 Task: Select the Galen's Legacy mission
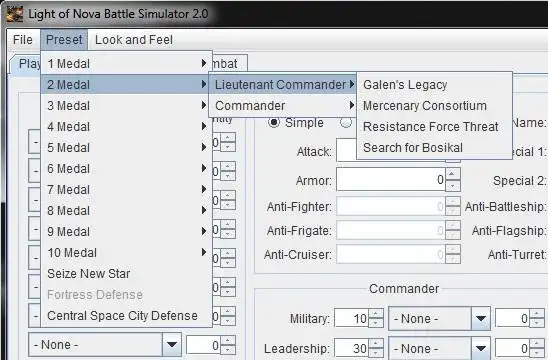coord(434,85)
